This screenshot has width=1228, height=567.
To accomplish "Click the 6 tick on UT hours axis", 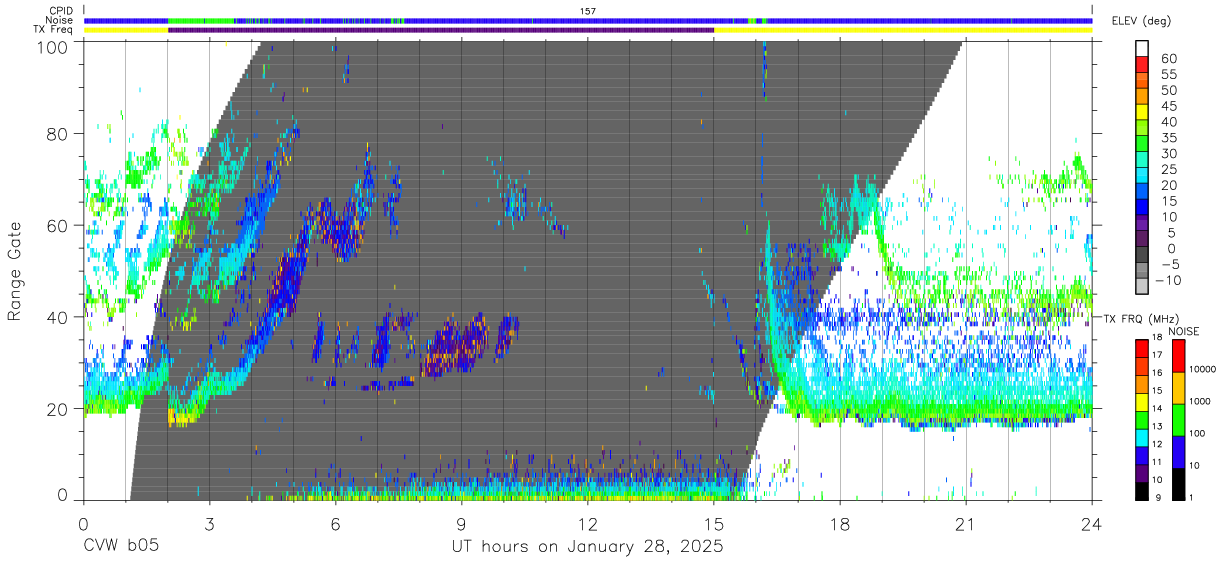I will [x=335, y=523].
